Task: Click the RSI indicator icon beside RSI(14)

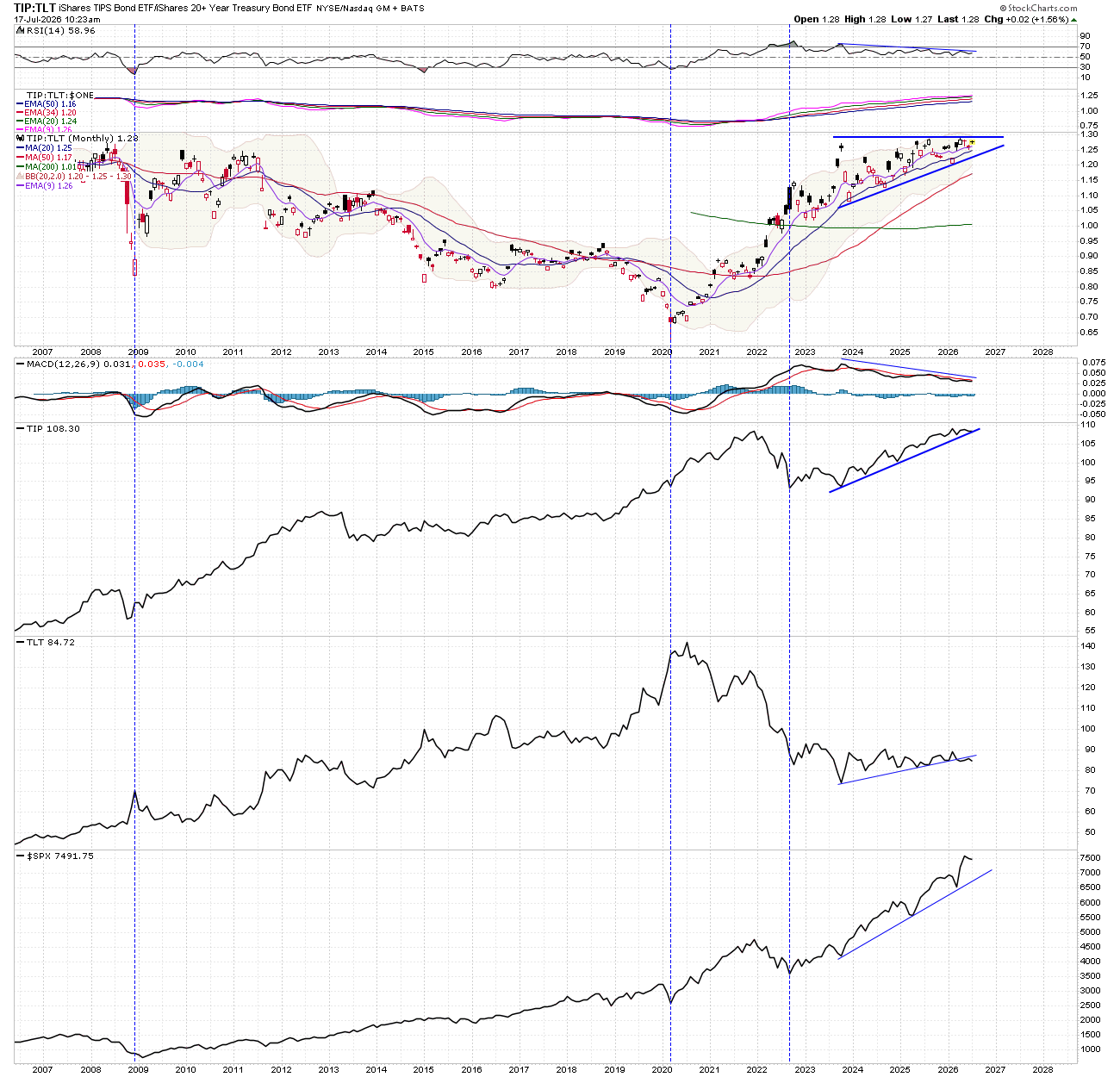Action: pos(20,30)
